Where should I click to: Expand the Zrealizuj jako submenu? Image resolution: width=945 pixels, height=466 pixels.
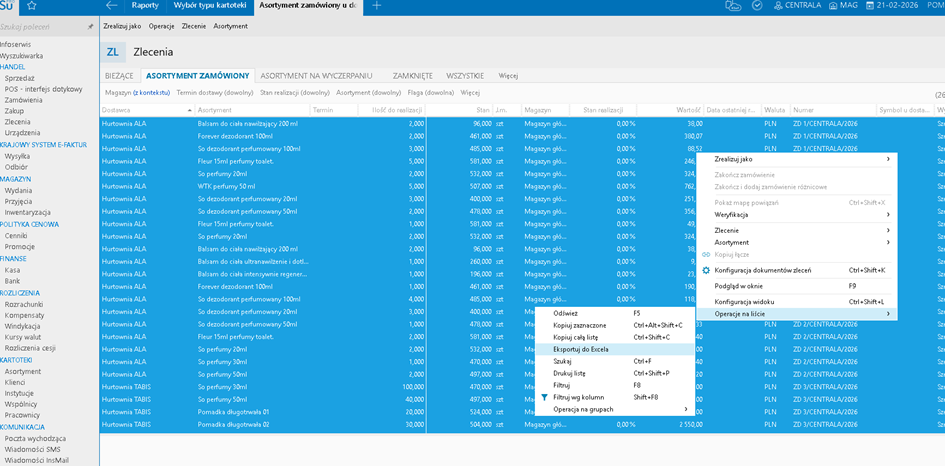click(887, 159)
